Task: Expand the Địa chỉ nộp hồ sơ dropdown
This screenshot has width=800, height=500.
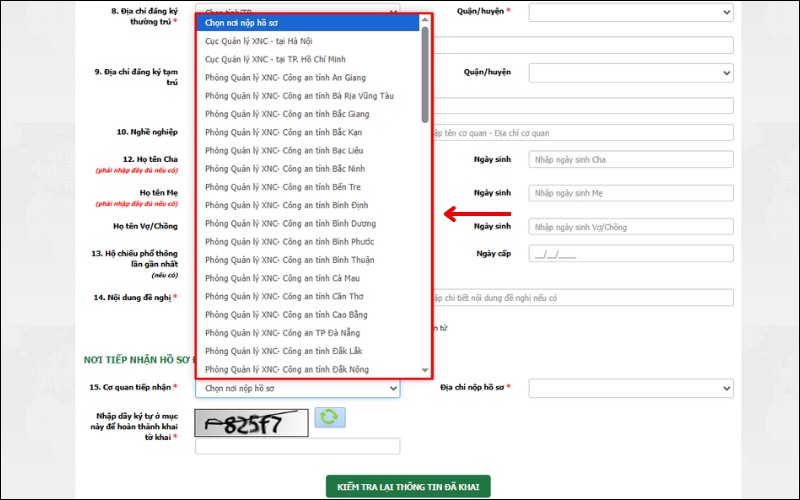Action: click(x=631, y=388)
